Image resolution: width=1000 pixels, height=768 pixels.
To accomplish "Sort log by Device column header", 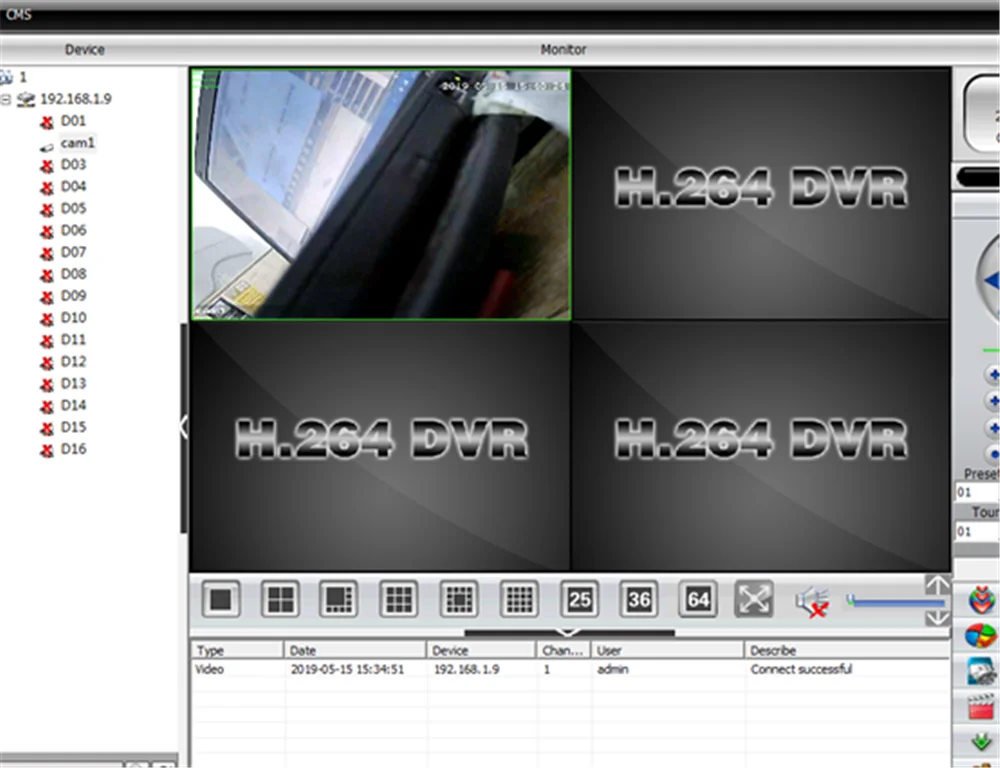I will click(x=481, y=650).
